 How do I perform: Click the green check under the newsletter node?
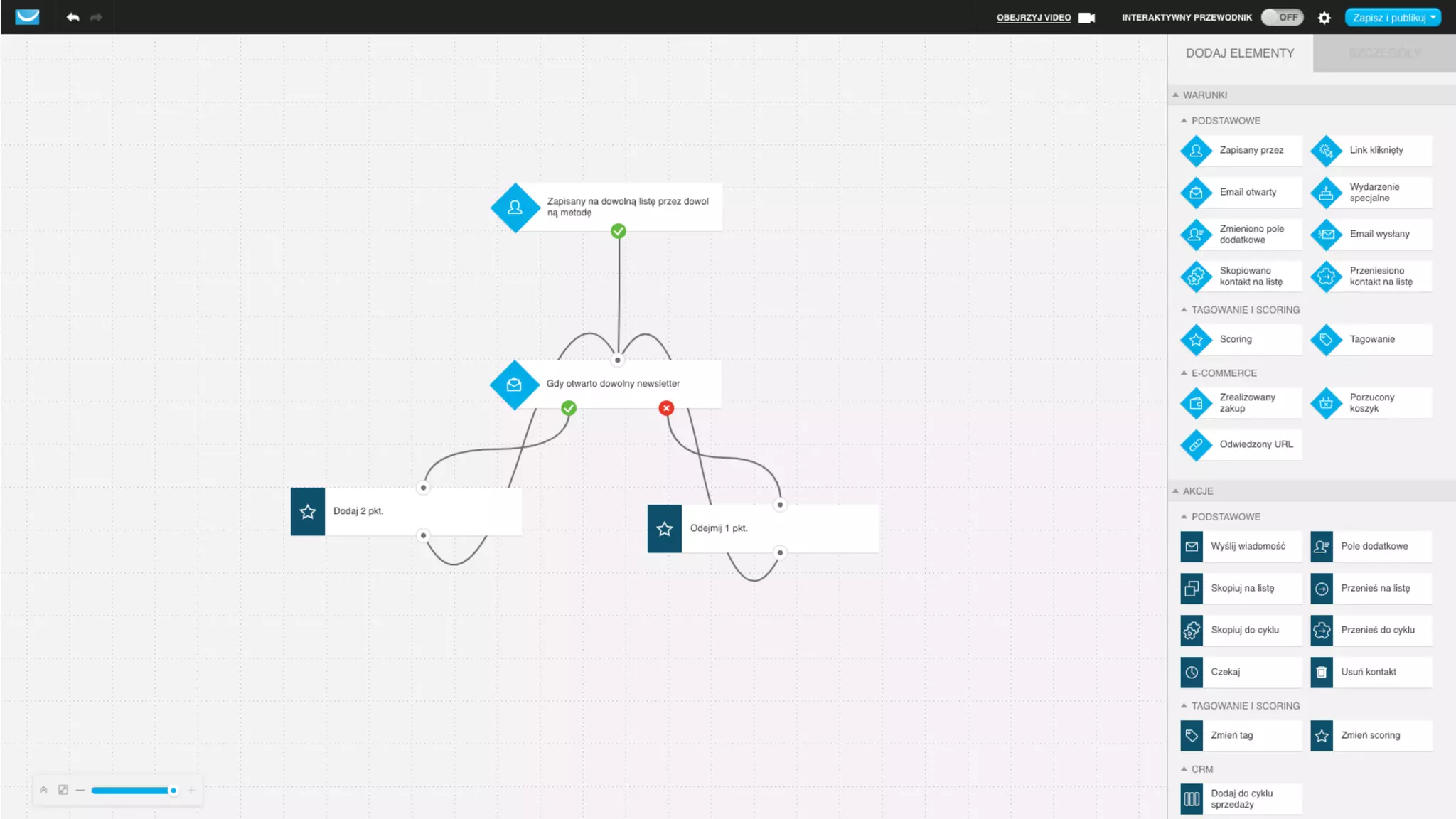tap(569, 408)
